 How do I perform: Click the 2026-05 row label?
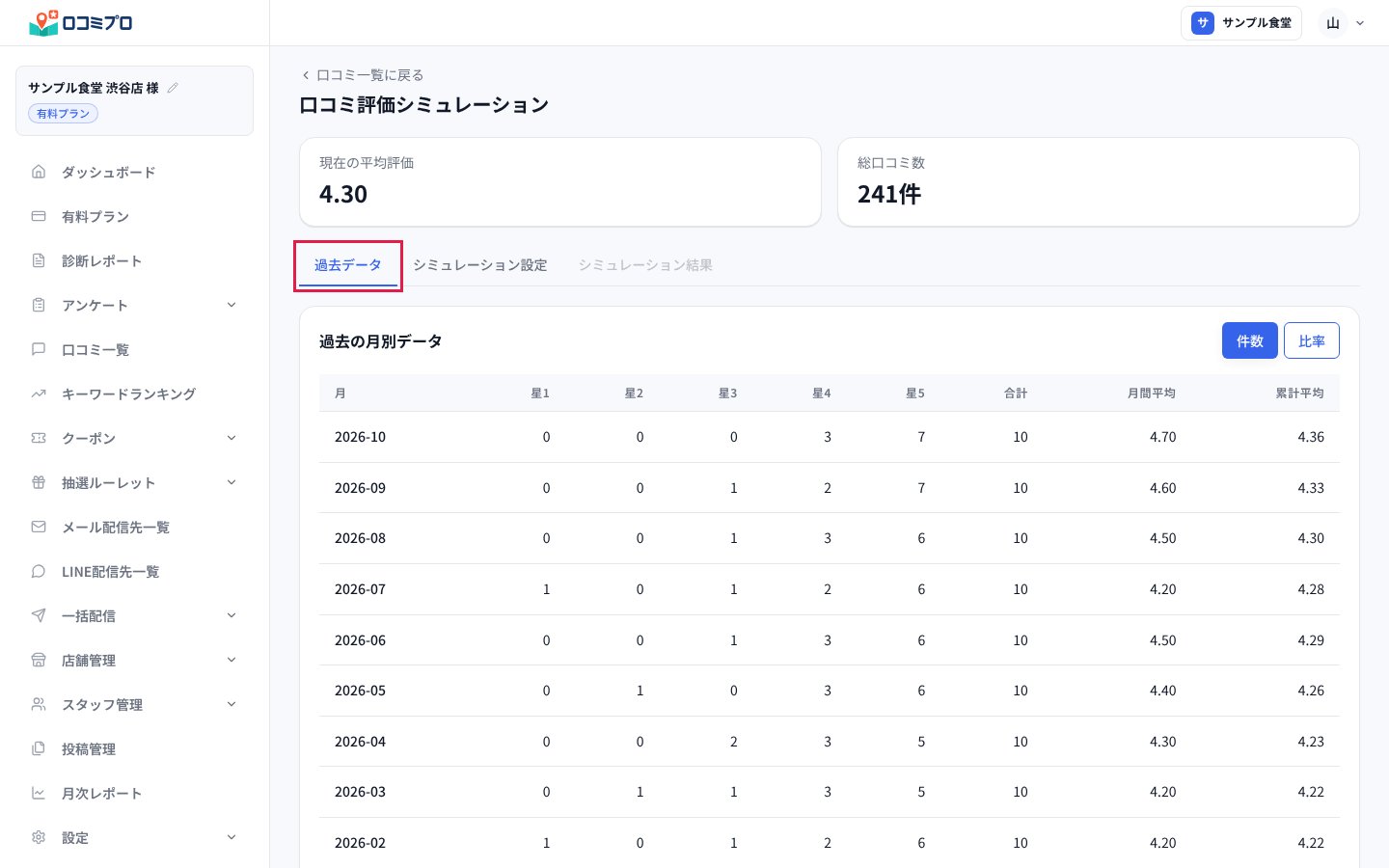coord(360,691)
